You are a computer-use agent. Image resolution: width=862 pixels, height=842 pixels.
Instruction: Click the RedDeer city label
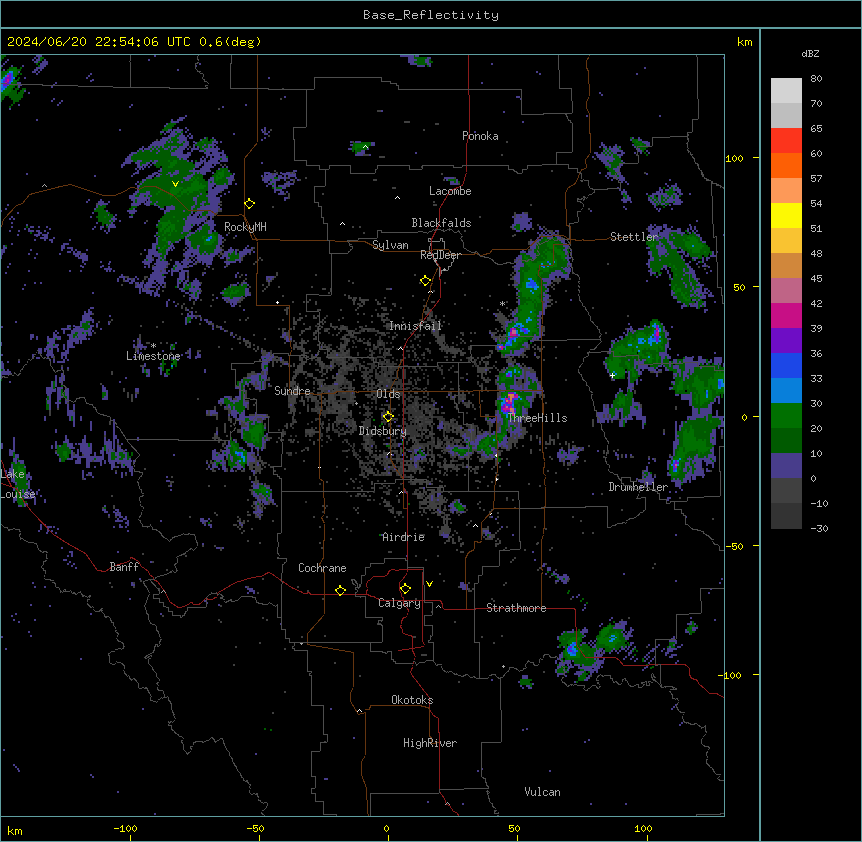pyautogui.click(x=440, y=255)
